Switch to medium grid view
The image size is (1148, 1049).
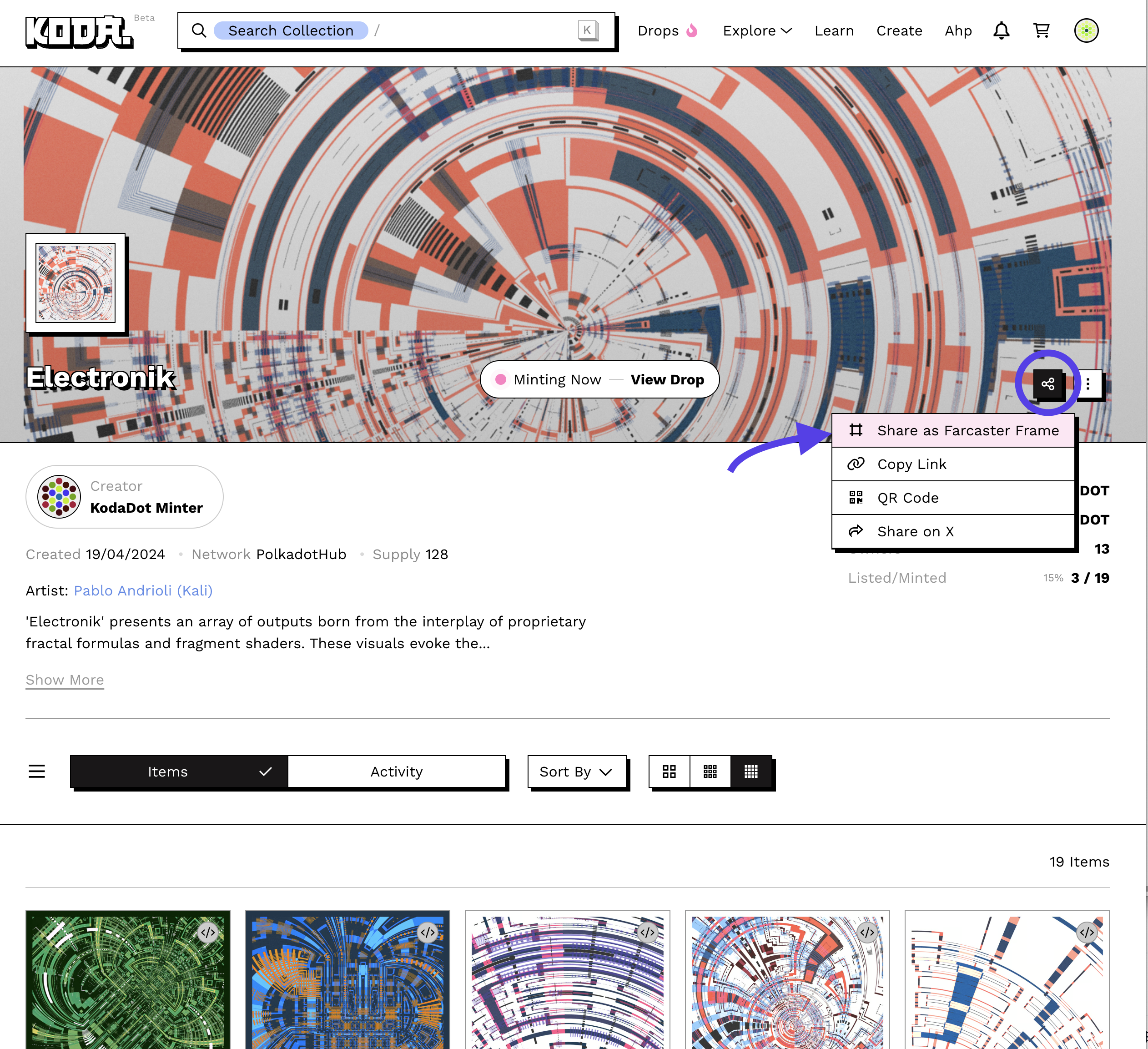point(710,772)
